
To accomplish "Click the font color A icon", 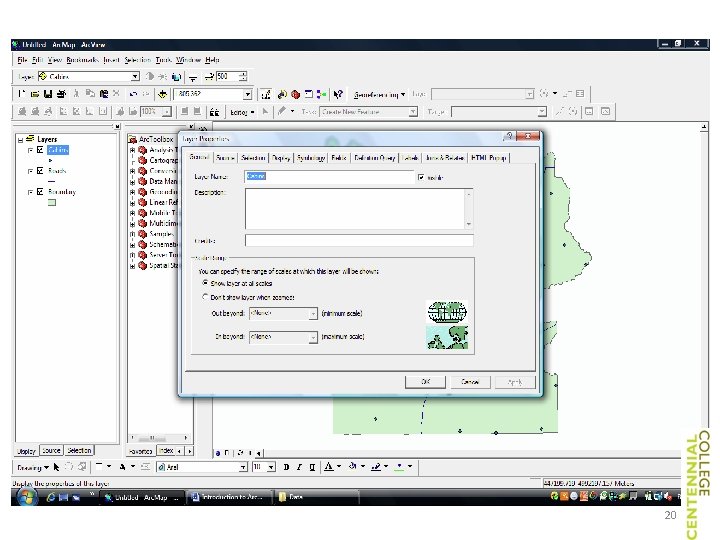I will [x=328, y=467].
